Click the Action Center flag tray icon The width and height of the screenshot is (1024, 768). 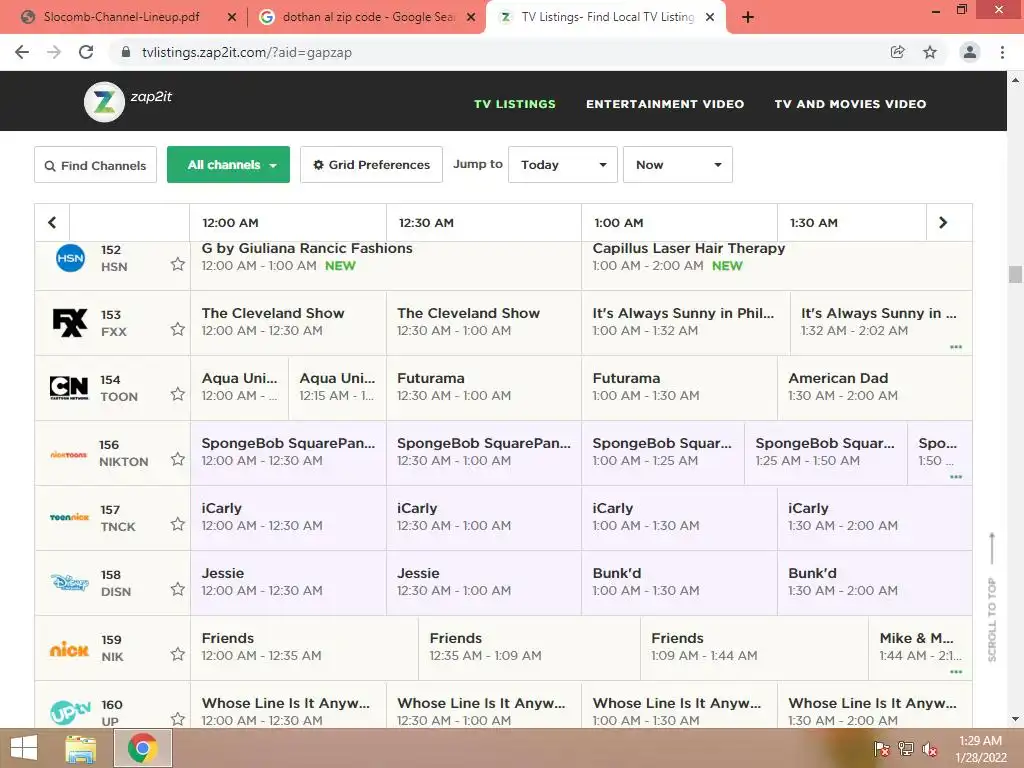(x=882, y=748)
